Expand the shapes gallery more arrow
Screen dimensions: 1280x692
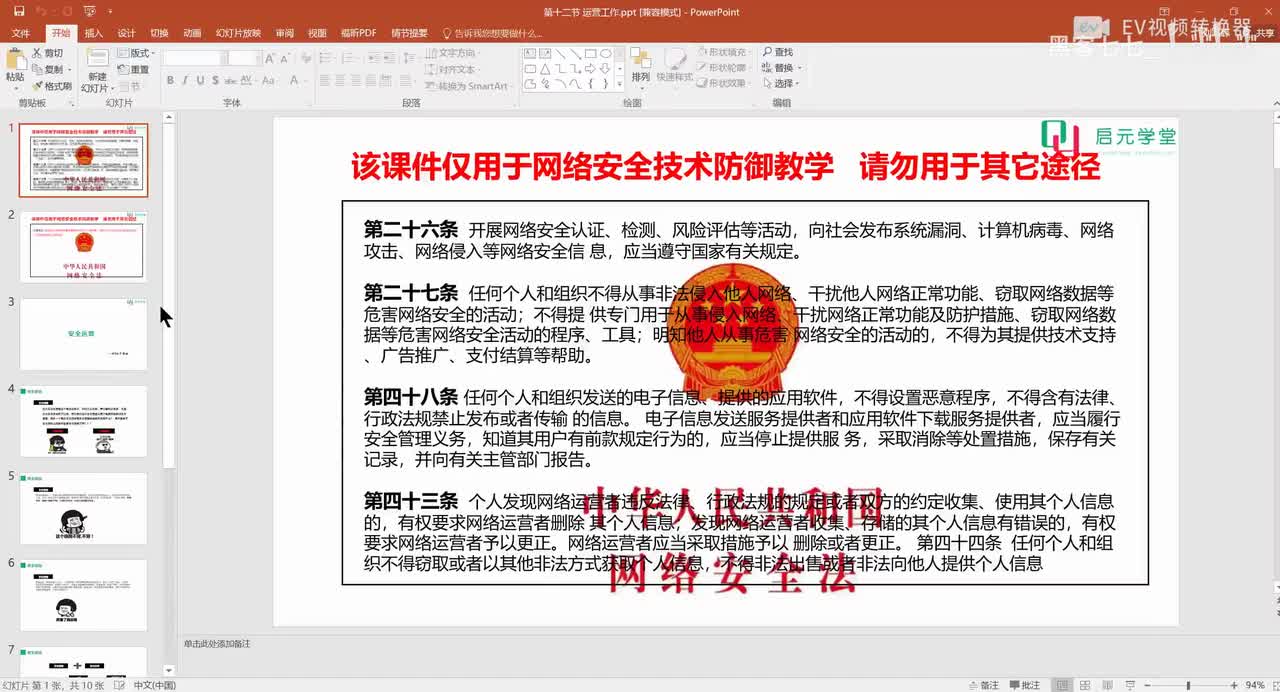tap(619, 84)
